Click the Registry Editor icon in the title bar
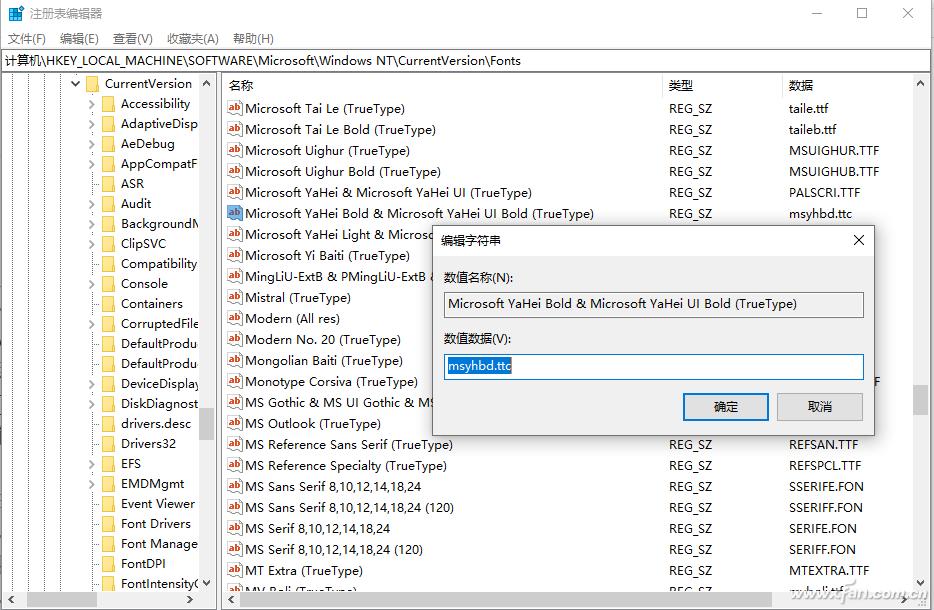Image resolution: width=934 pixels, height=610 pixels. pyautogui.click(x=14, y=13)
